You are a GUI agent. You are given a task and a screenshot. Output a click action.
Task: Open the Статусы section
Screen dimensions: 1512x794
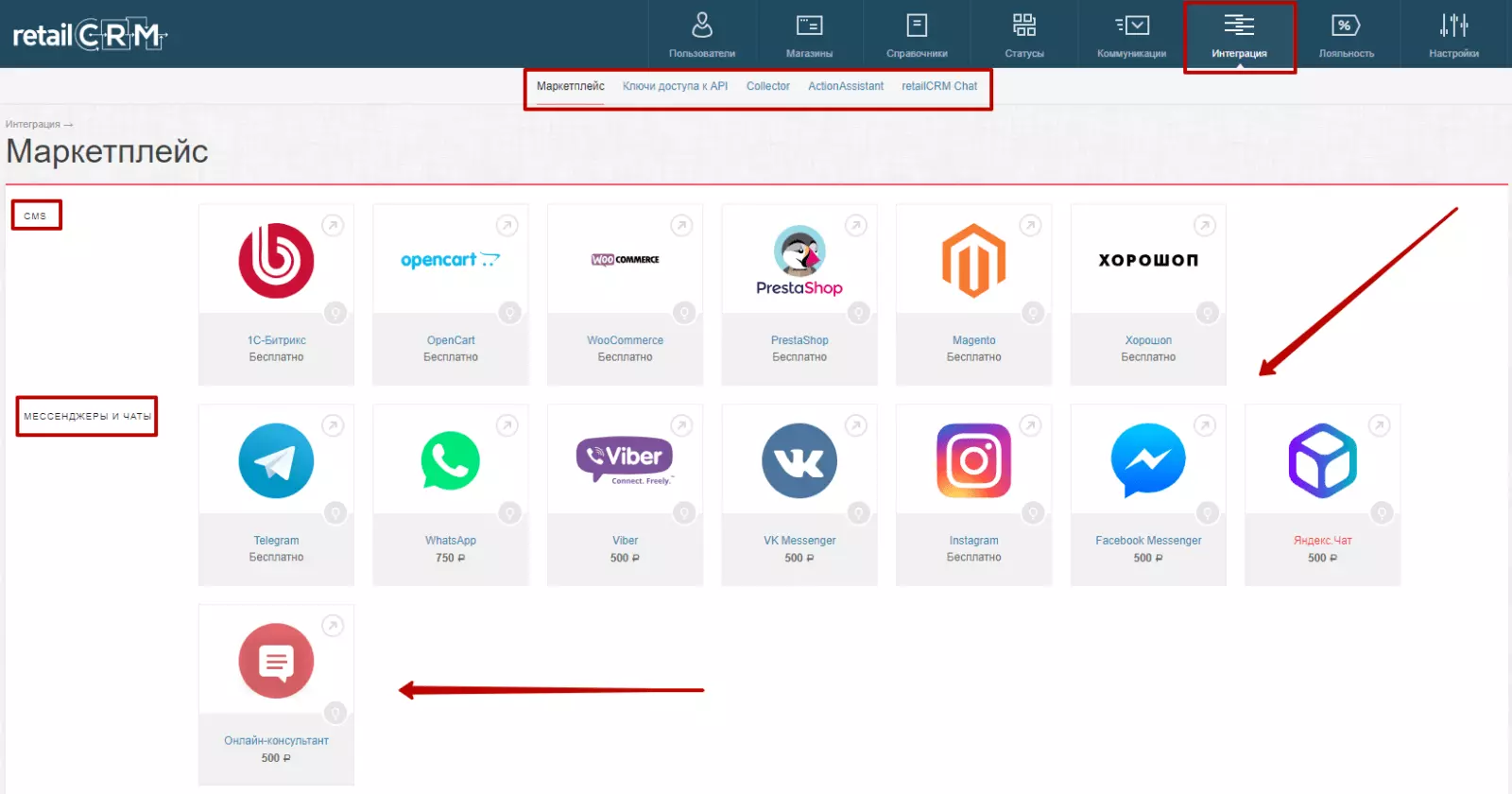(x=1024, y=34)
